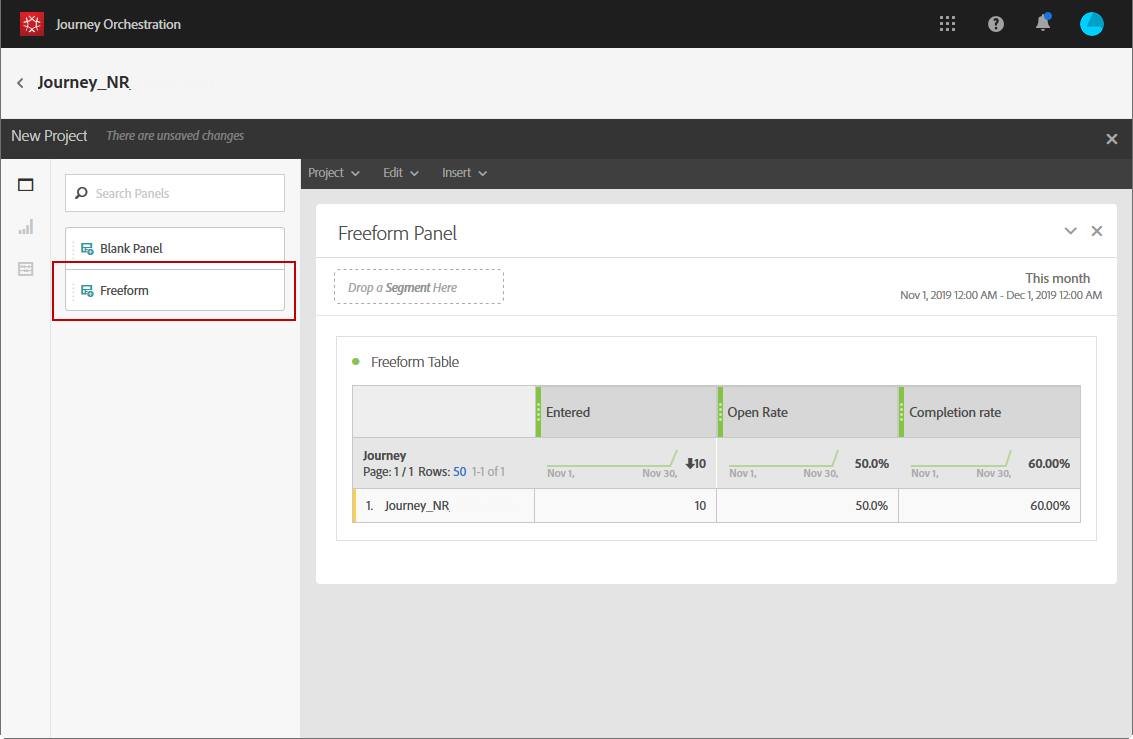Open the This month date range

click(x=1001, y=286)
